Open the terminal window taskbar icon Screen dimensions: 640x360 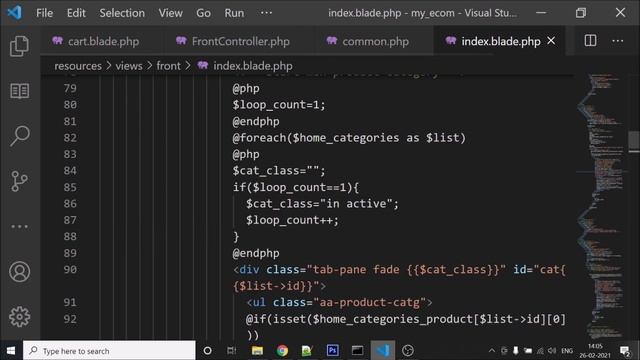pyautogui.click(x=358, y=351)
